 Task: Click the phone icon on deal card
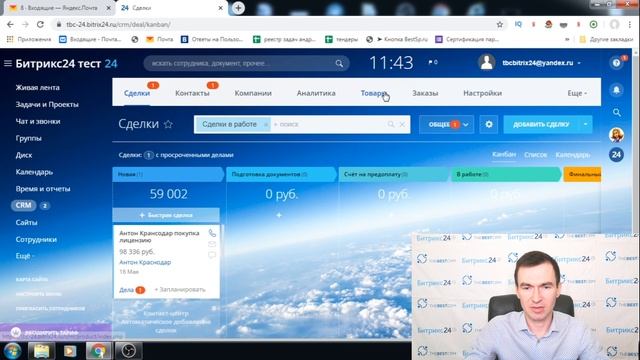[212, 233]
